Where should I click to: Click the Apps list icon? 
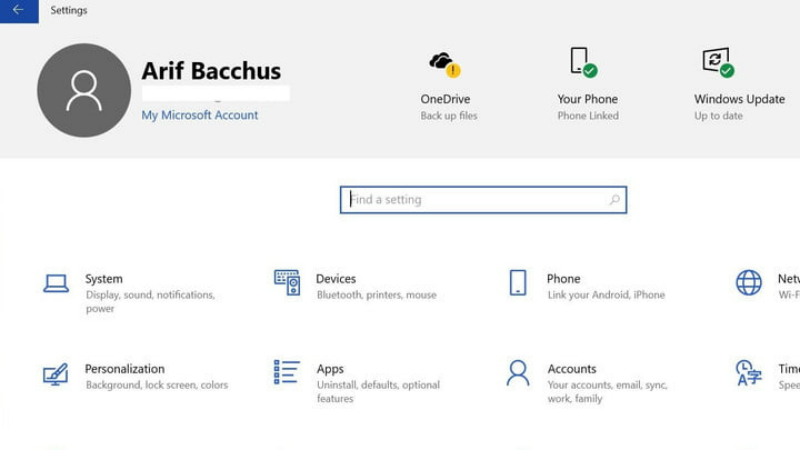point(287,372)
